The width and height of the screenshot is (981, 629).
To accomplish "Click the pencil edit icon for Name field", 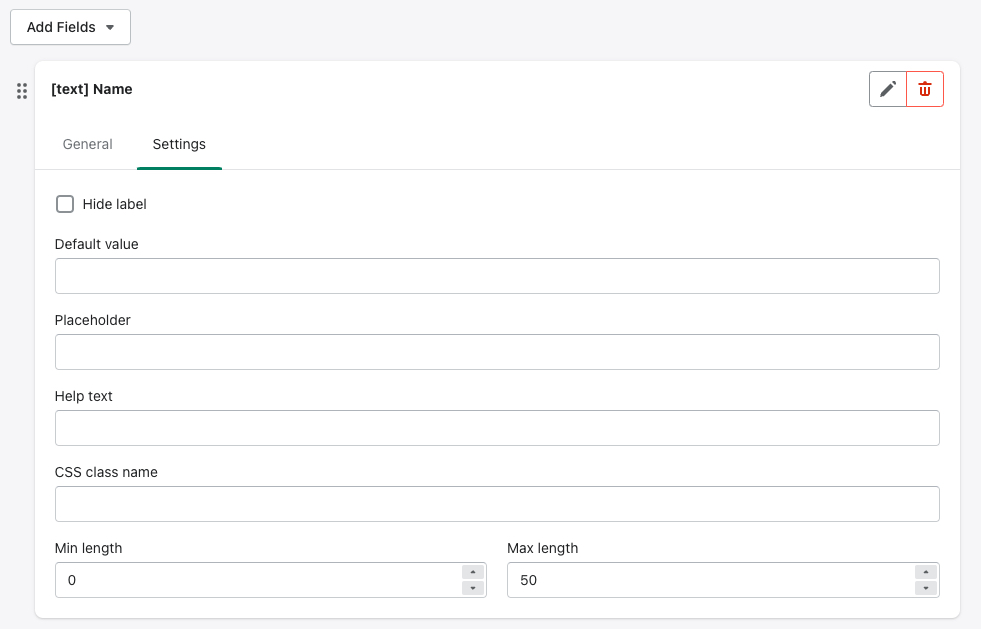I will pyautogui.click(x=887, y=89).
